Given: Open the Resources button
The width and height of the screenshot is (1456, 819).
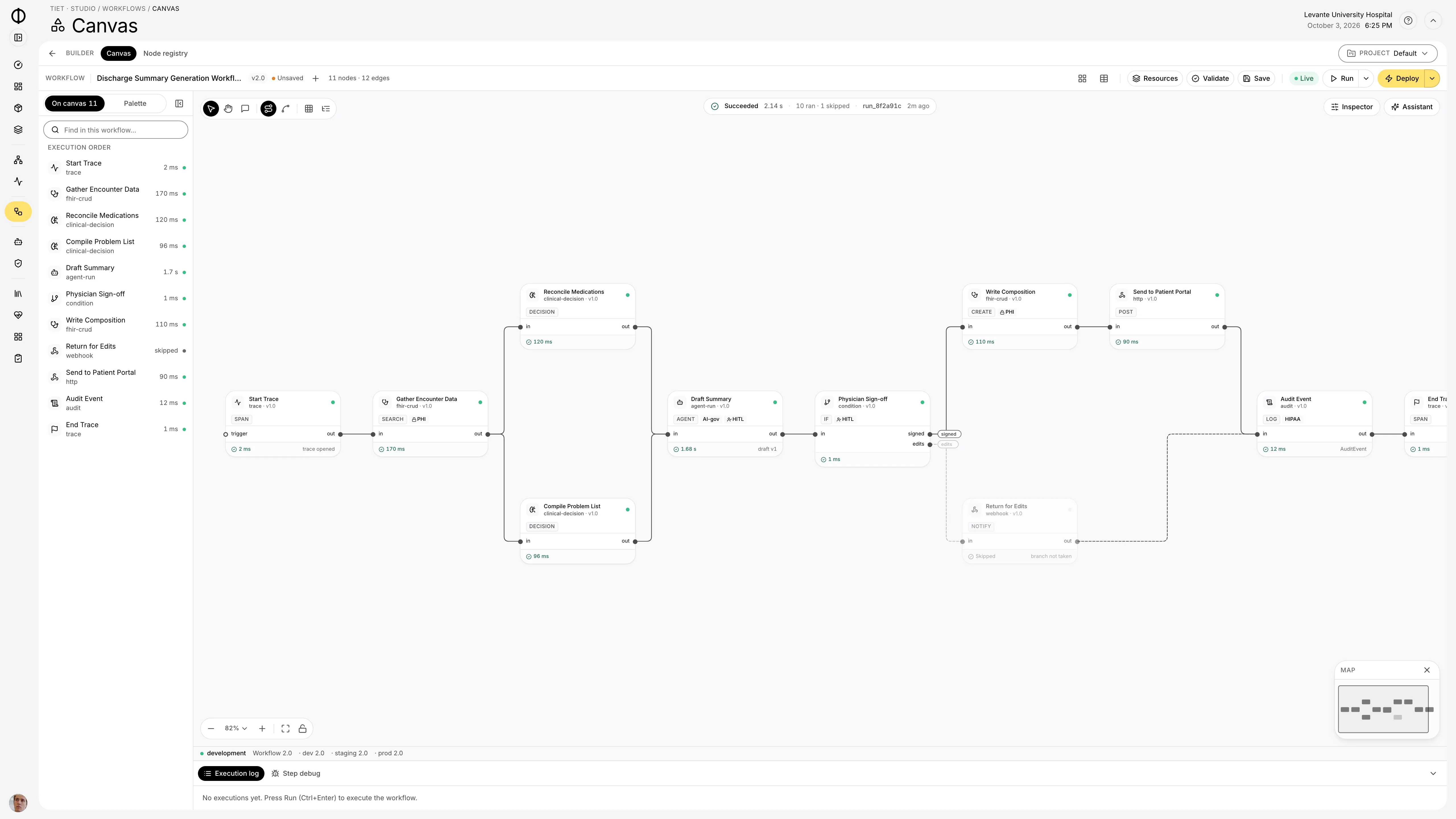Looking at the screenshot, I should 1155,78.
